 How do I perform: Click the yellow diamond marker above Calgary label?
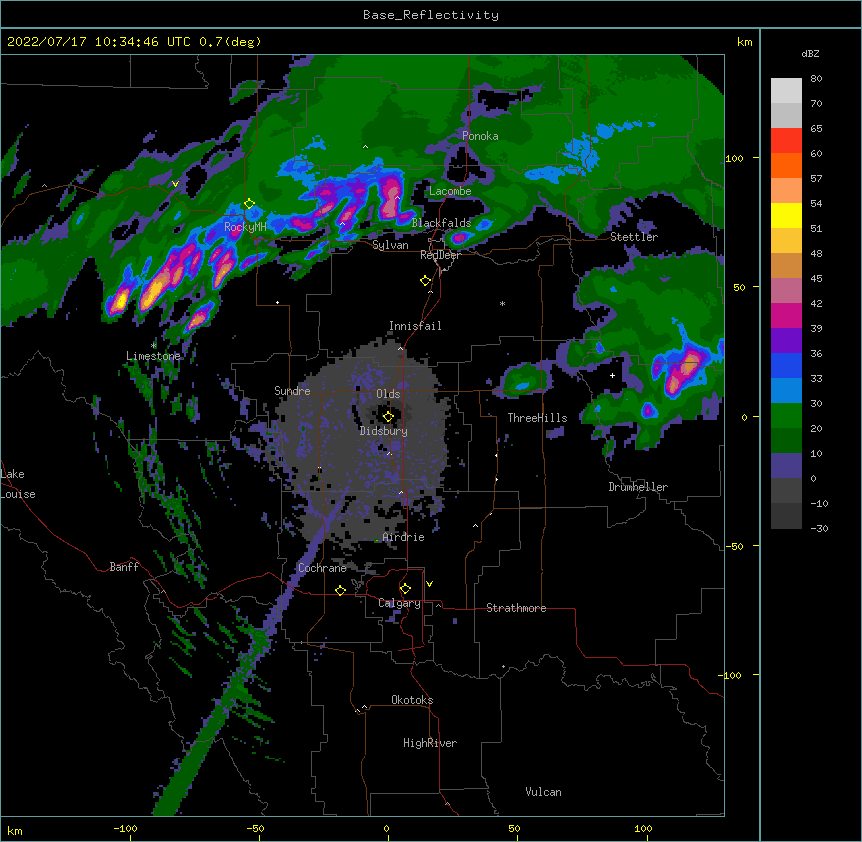coord(405,589)
